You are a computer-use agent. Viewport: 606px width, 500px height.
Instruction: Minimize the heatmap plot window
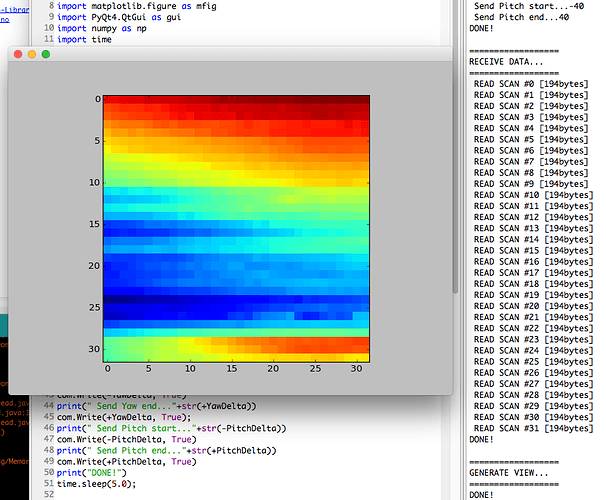32,54
